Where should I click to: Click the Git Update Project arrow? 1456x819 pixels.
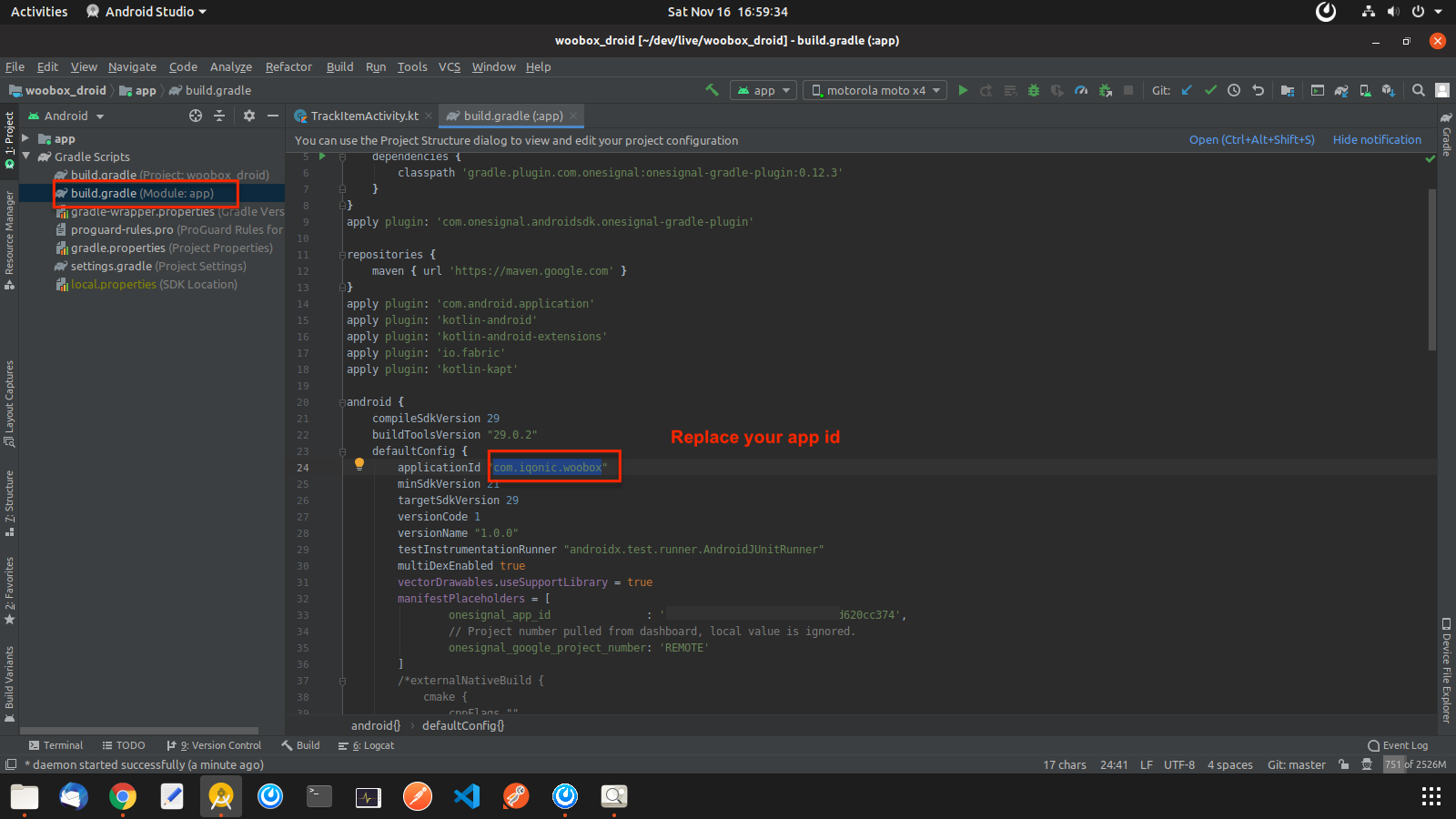[x=1187, y=90]
